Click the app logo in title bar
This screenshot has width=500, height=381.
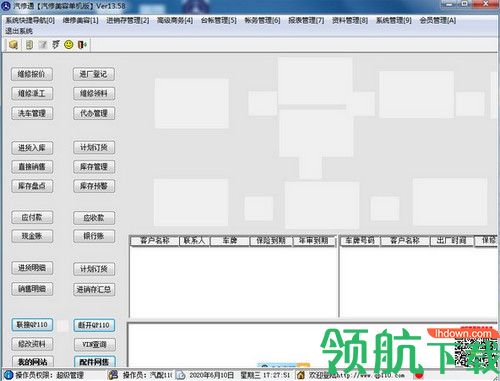6,6
